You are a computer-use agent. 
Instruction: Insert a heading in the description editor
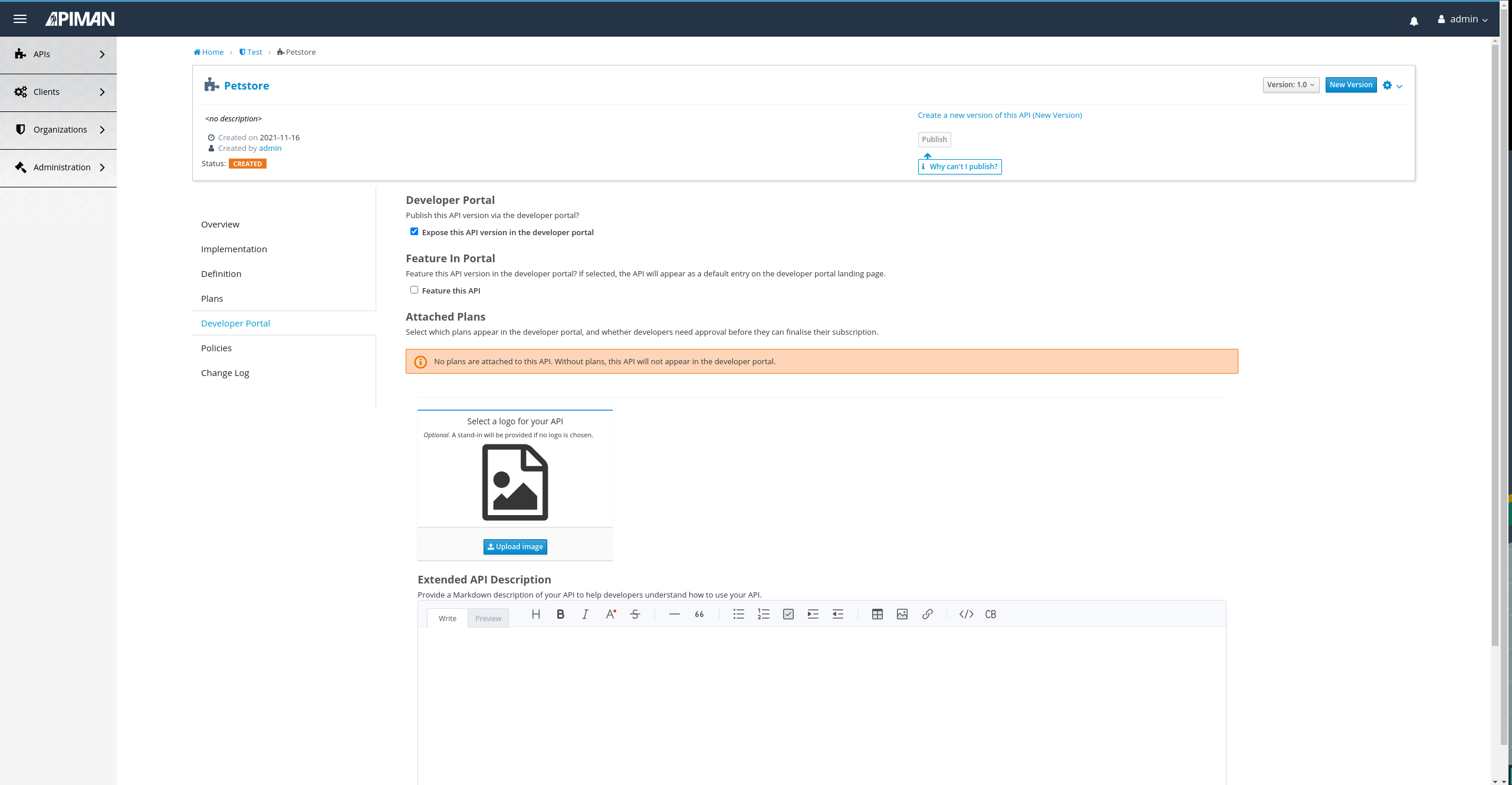pos(535,614)
